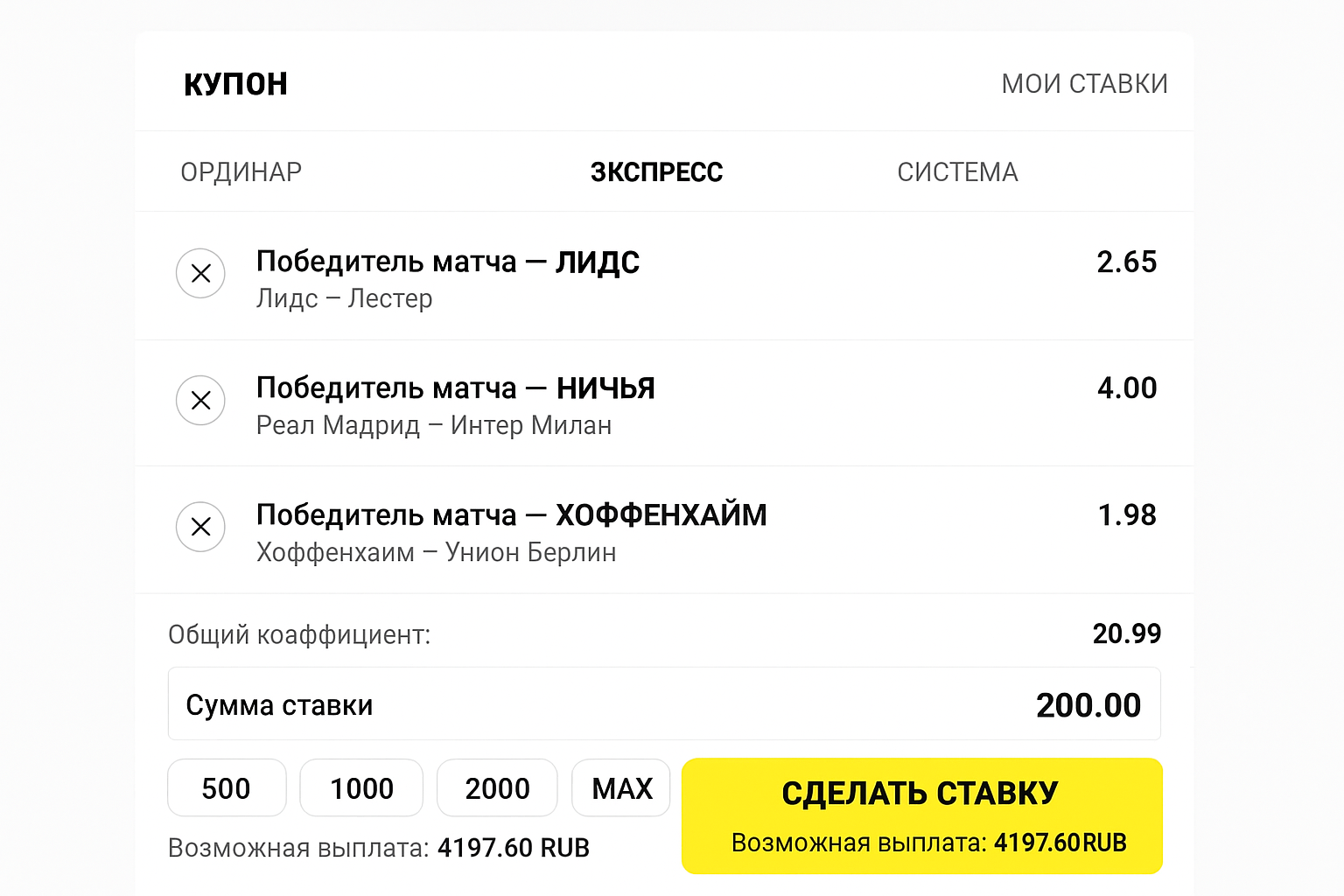
Task: Click Возможная выплата 4197.60 RUB text
Action: (x=379, y=847)
